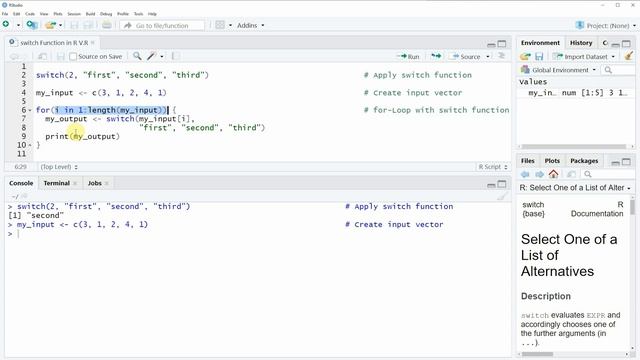Click the Environment pane horizontal scrollbar
Screen dimensions: 640x360
tap(573, 147)
